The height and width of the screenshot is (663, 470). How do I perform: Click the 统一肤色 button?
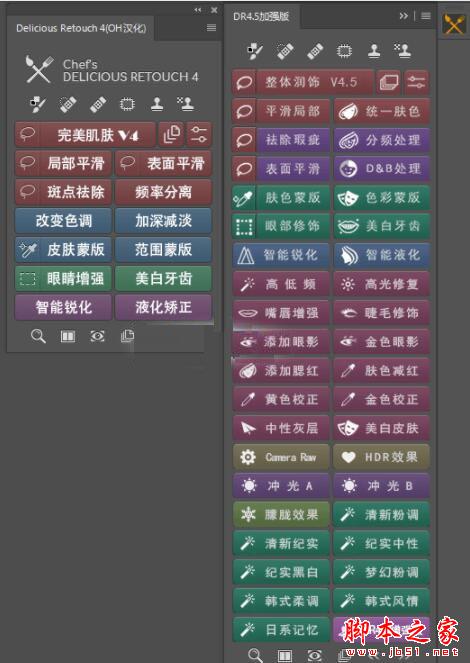(x=382, y=111)
